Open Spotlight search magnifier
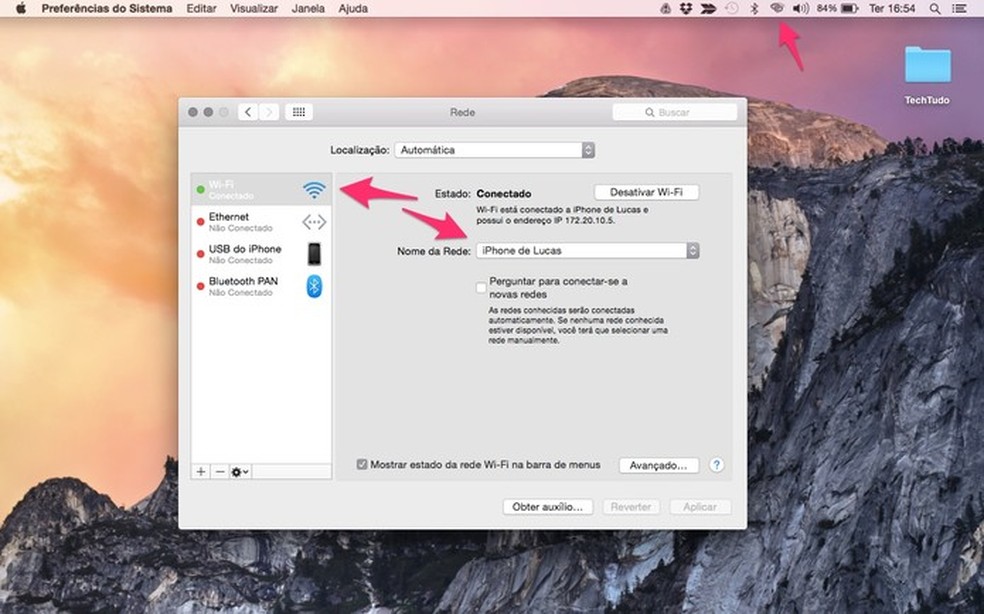This screenshot has height=614, width=984. click(935, 9)
